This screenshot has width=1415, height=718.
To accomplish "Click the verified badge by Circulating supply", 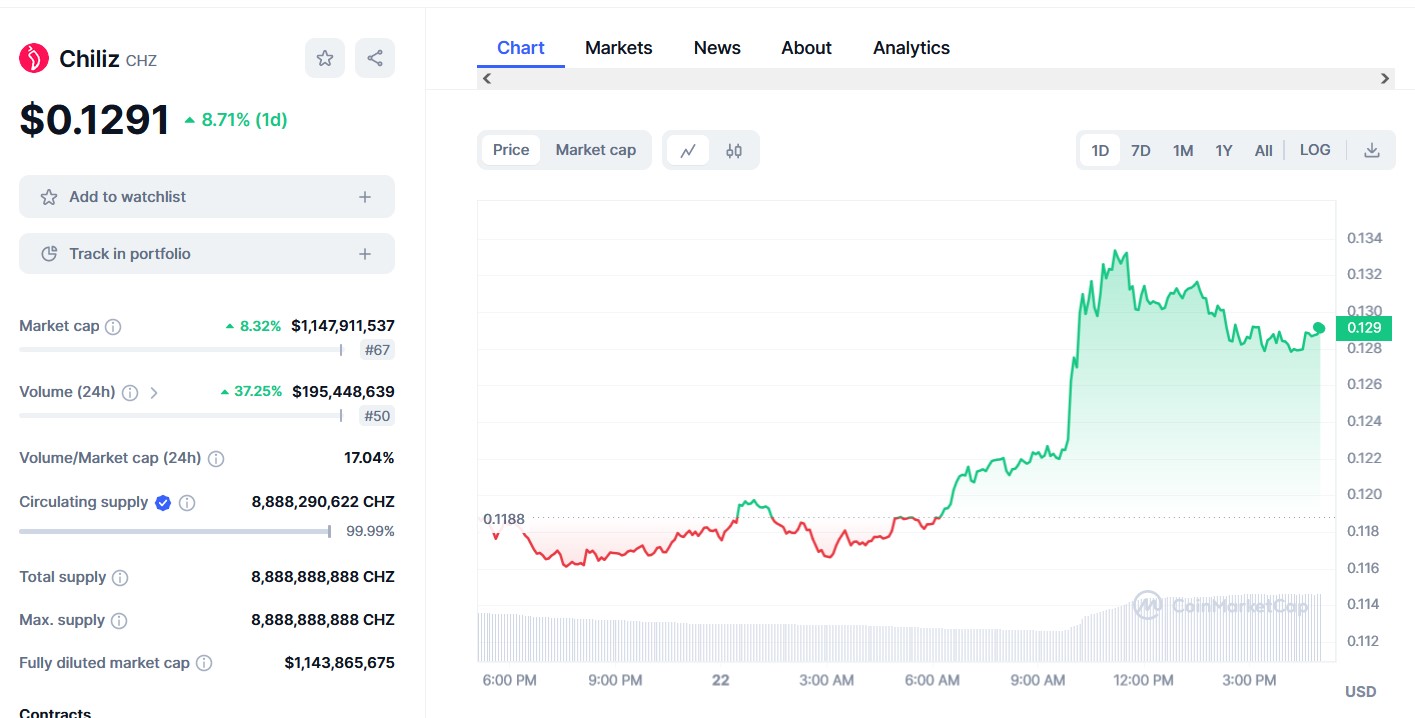I will pos(163,503).
